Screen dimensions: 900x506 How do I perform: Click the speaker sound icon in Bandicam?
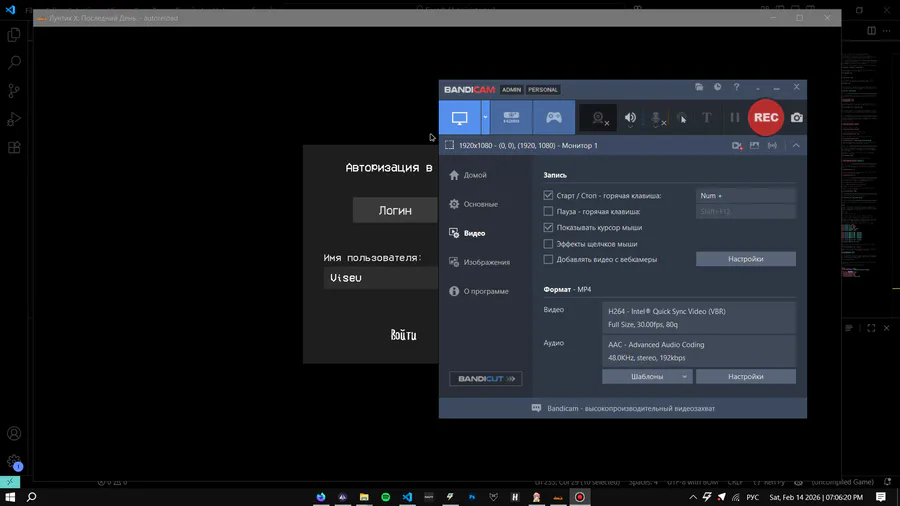click(630, 118)
